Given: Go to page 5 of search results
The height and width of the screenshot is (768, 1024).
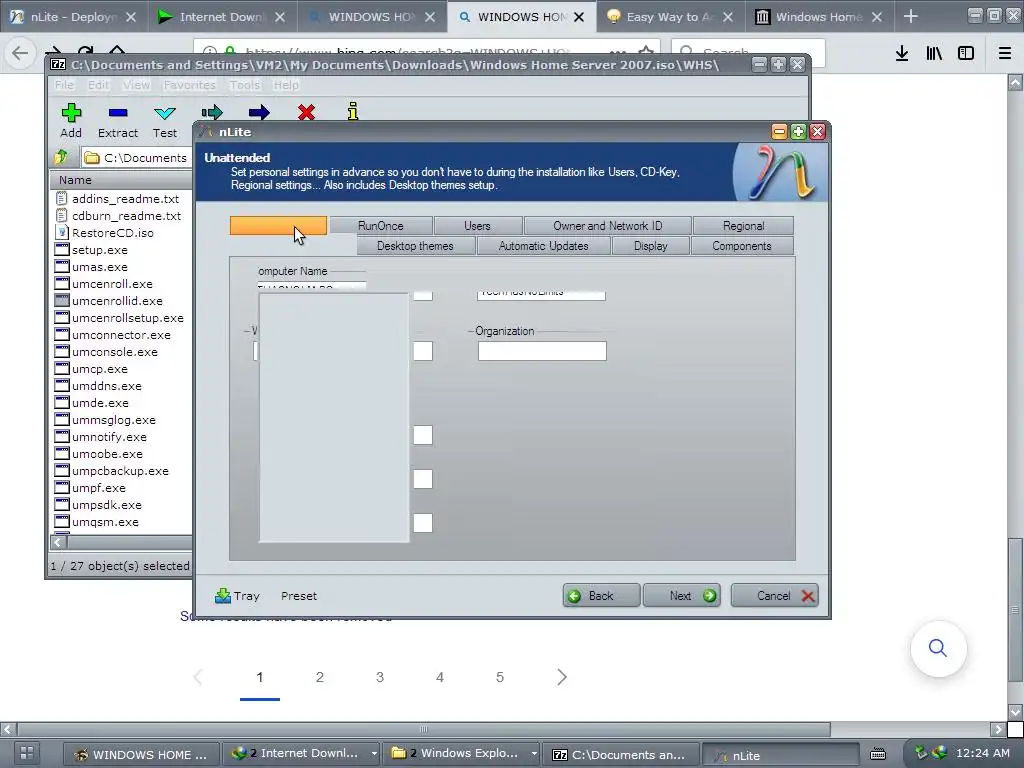Looking at the screenshot, I should [x=500, y=677].
